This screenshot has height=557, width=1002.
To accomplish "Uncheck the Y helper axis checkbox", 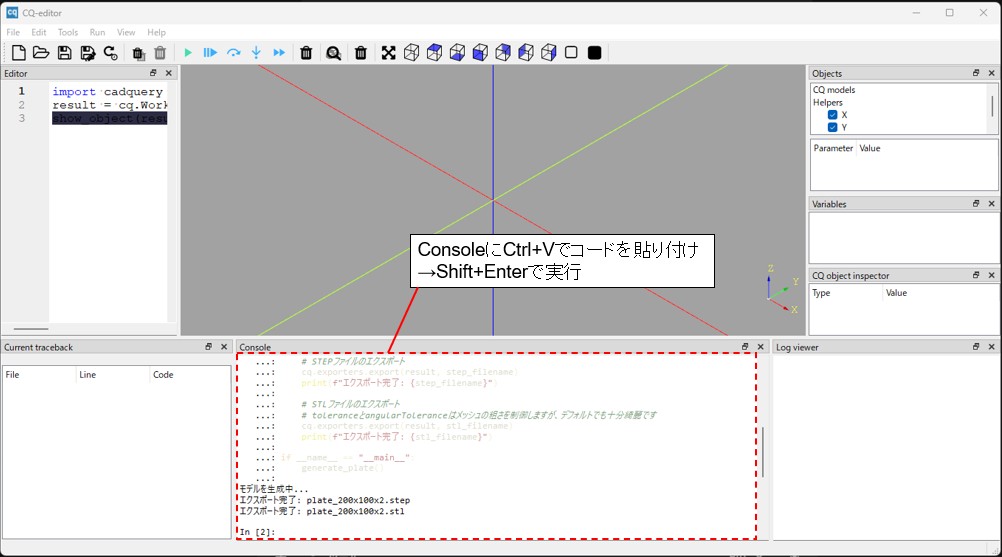I will [832, 128].
